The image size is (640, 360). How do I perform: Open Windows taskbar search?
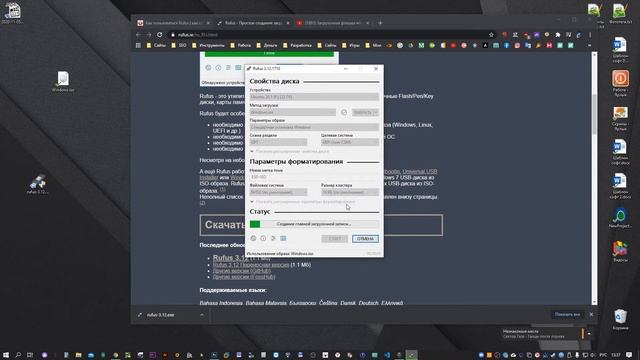point(18,355)
